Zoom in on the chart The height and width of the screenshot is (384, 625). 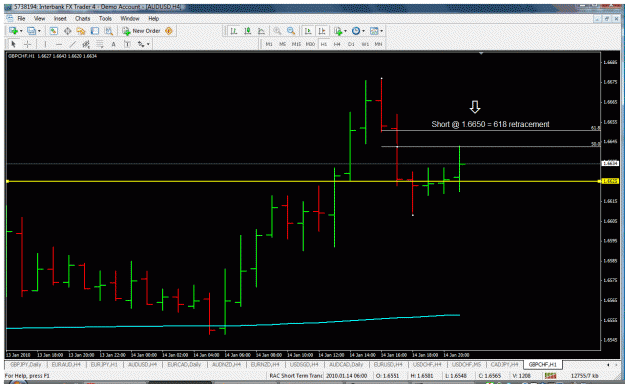(277, 31)
